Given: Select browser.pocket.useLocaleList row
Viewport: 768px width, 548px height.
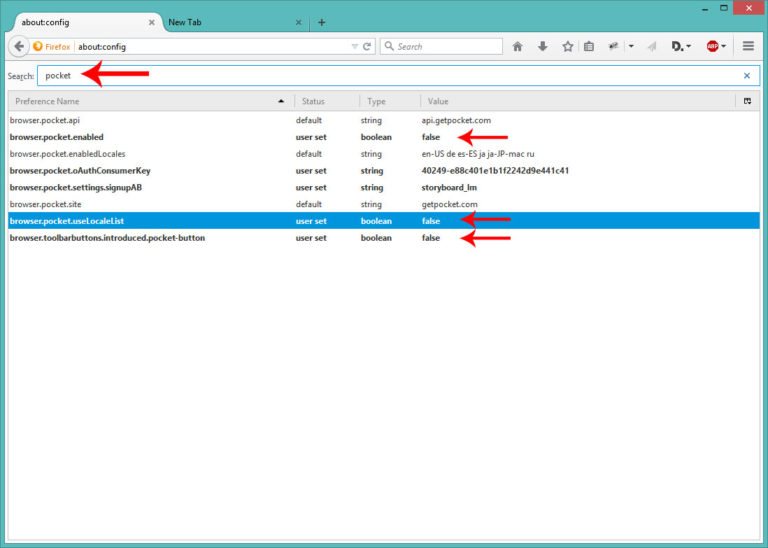Looking at the screenshot, I should tap(384, 221).
